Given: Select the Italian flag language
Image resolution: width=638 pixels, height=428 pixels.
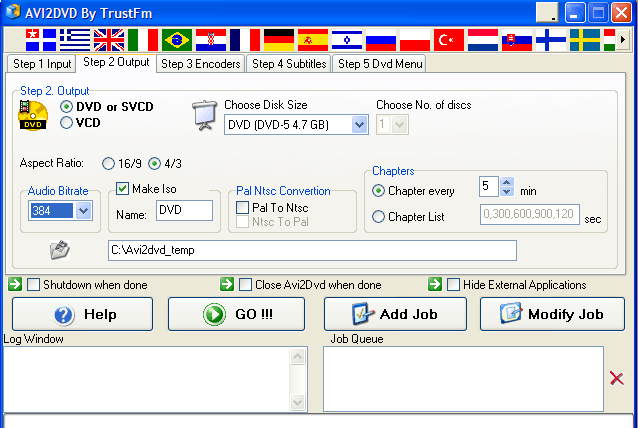Looking at the screenshot, I should tap(143, 40).
